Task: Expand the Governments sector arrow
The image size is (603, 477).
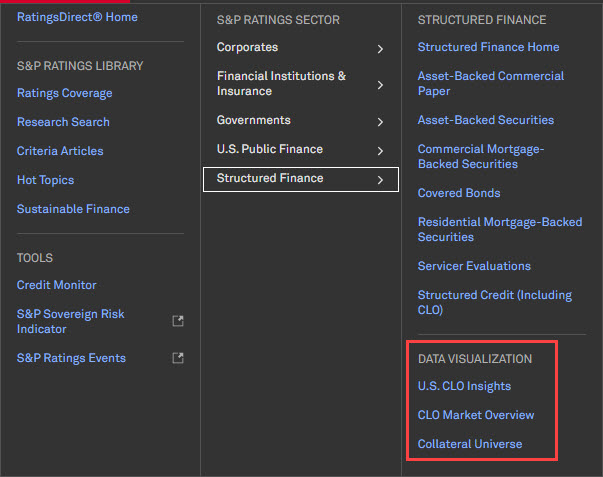Action: click(x=380, y=122)
